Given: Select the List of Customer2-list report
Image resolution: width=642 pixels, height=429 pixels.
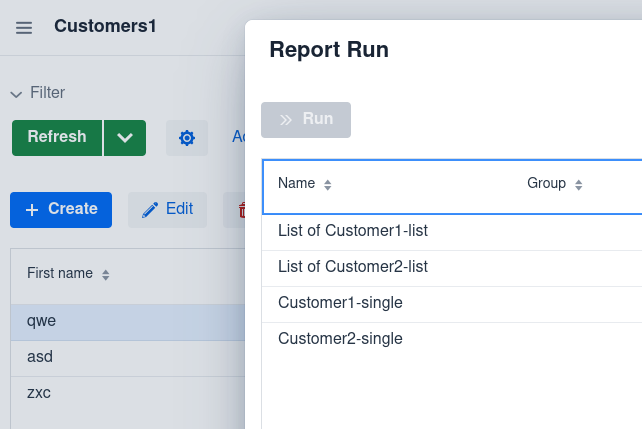Looking at the screenshot, I should click(x=353, y=267).
